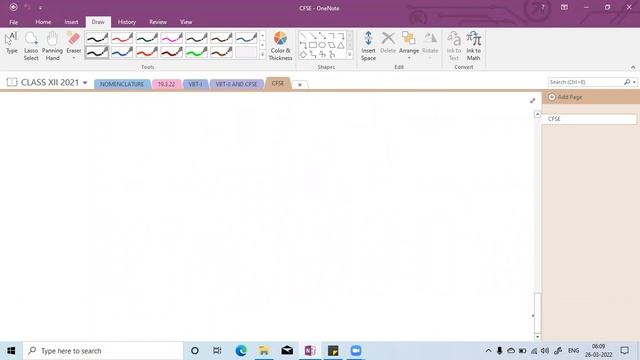Viewport: 640px width, 360px height.
Task: Choose the ellipse shape
Action: [x=322, y=45]
